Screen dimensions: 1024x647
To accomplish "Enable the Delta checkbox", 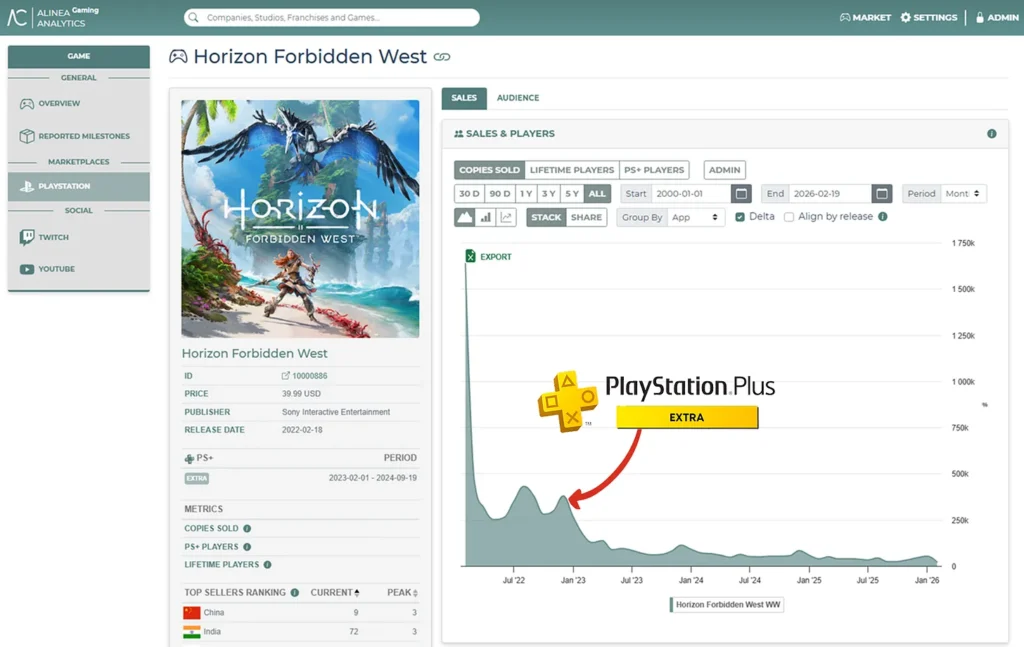I will click(738, 216).
